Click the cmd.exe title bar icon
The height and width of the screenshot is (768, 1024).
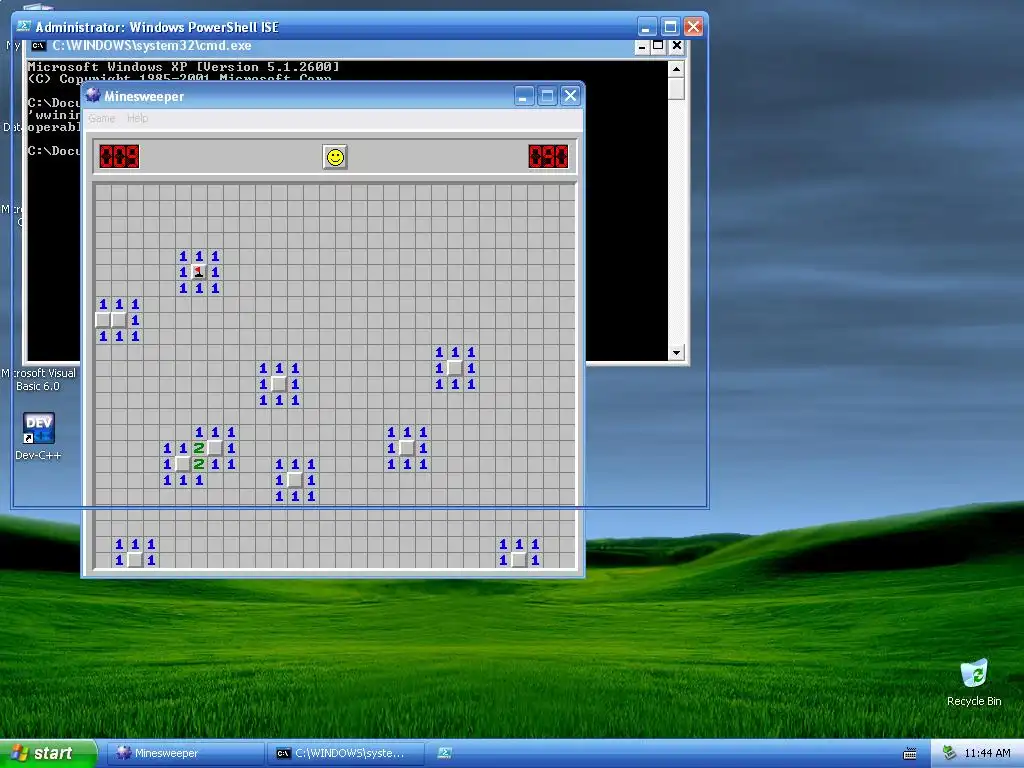(x=39, y=46)
